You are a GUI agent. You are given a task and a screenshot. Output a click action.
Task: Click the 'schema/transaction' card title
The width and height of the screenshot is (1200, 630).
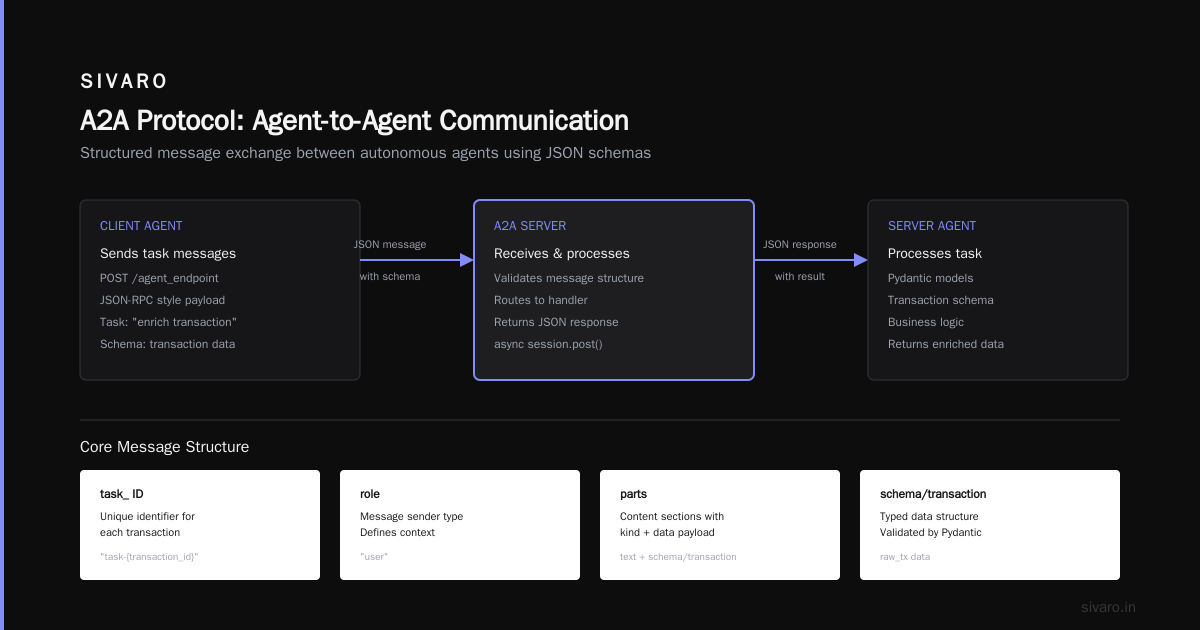pos(933,494)
